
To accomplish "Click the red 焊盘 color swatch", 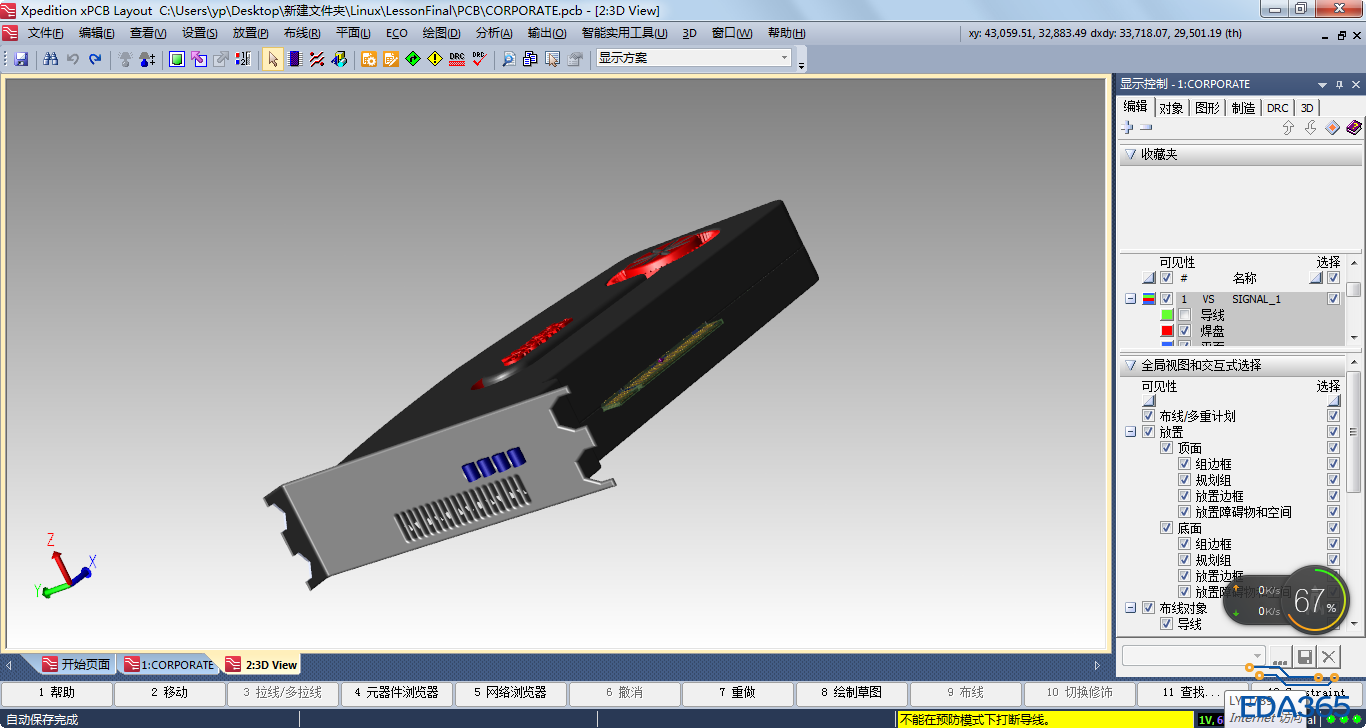I will point(1167,331).
